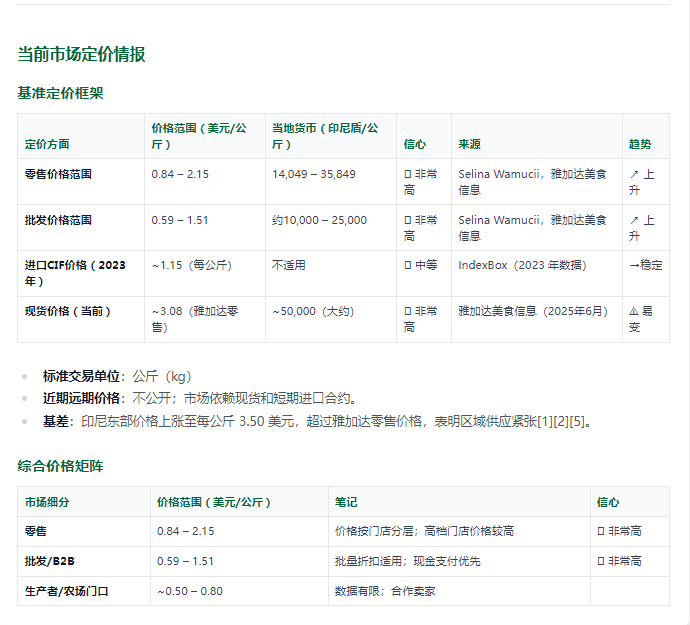Select the cell ~1.15（每公斤）
This screenshot has height=625, width=690.
pyautogui.click(x=192, y=265)
